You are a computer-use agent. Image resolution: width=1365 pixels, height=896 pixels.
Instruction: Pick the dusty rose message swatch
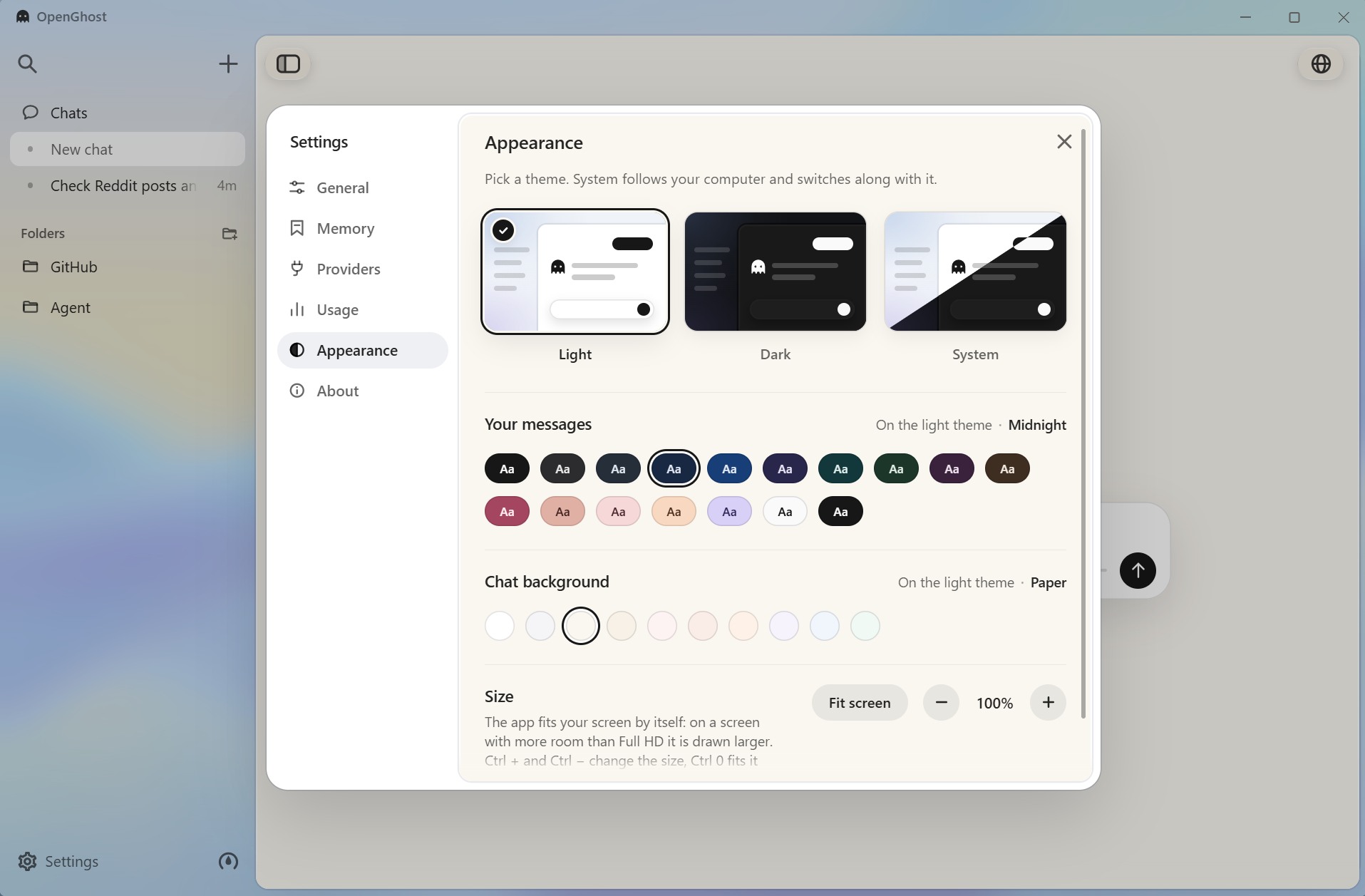(x=562, y=511)
